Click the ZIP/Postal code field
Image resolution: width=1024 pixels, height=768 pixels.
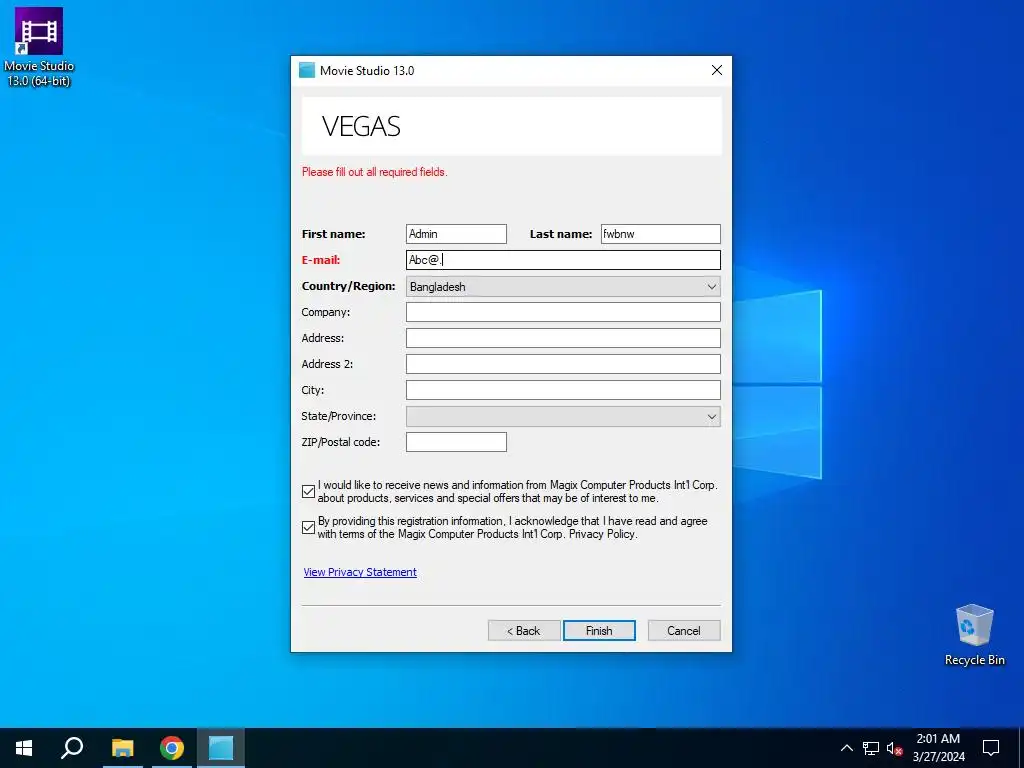click(456, 442)
